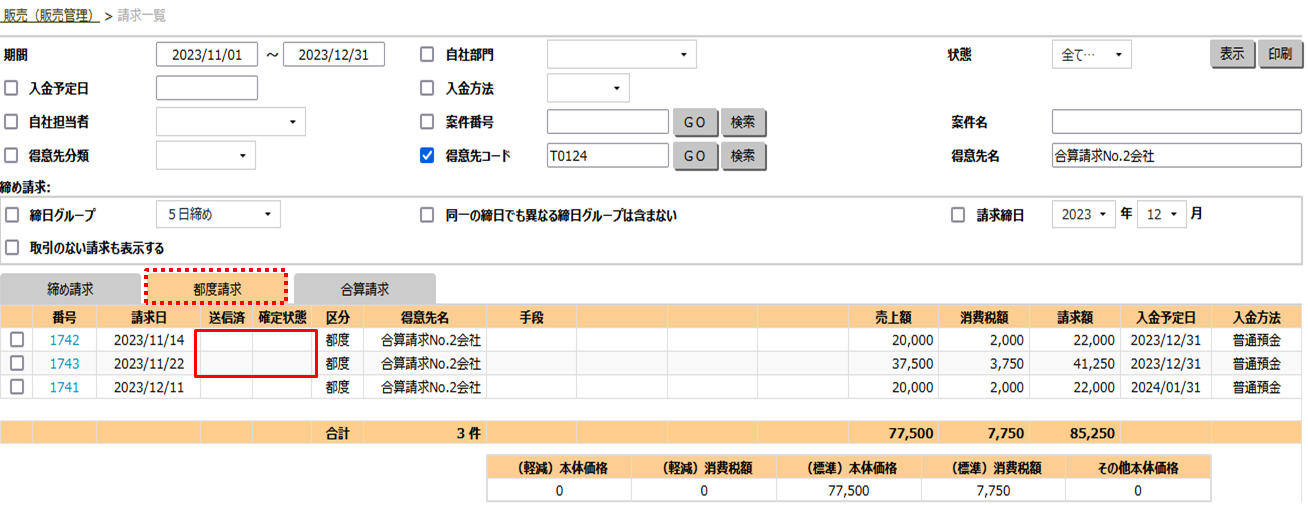Image resolution: width=1308 pixels, height=505 pixels.
Task: Select the checkbox for invoice row 1742
Action: tap(17, 340)
